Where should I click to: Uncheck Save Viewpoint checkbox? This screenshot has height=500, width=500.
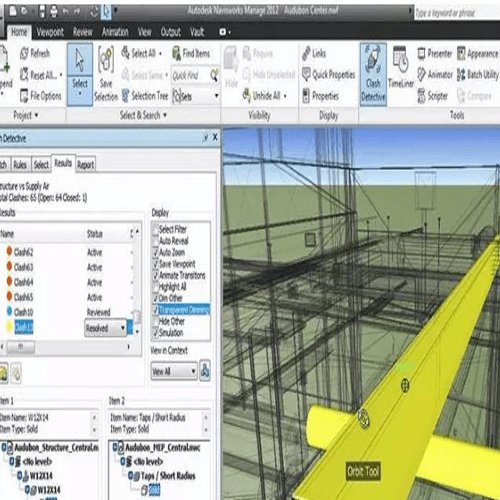click(x=155, y=264)
